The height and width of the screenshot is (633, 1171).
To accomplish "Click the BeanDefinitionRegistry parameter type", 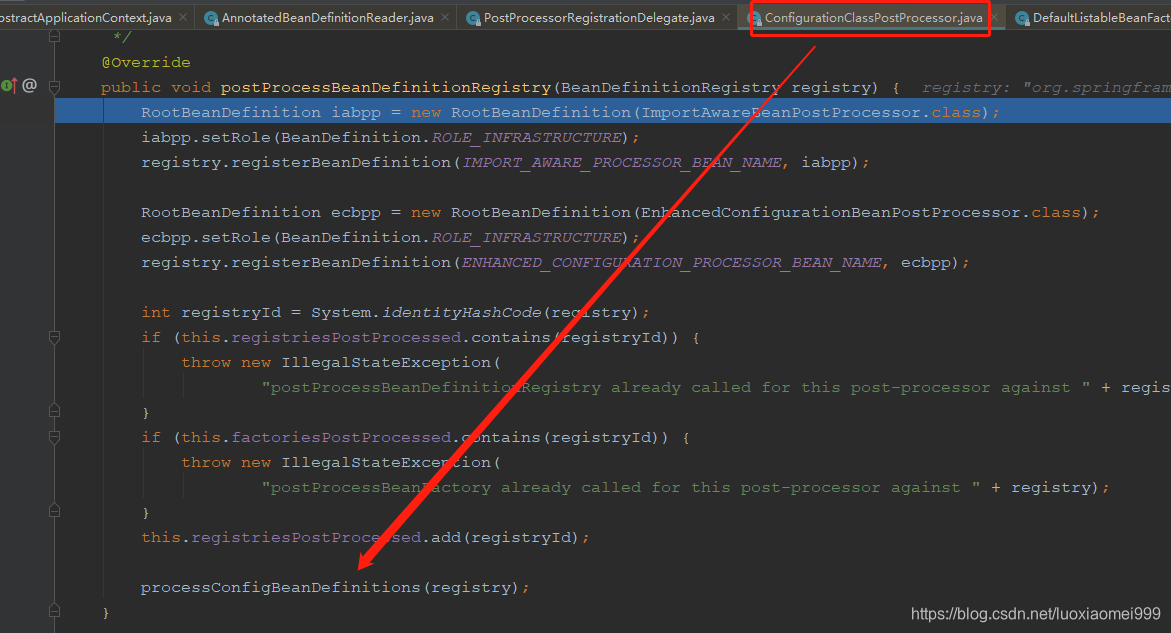I will point(671,87).
